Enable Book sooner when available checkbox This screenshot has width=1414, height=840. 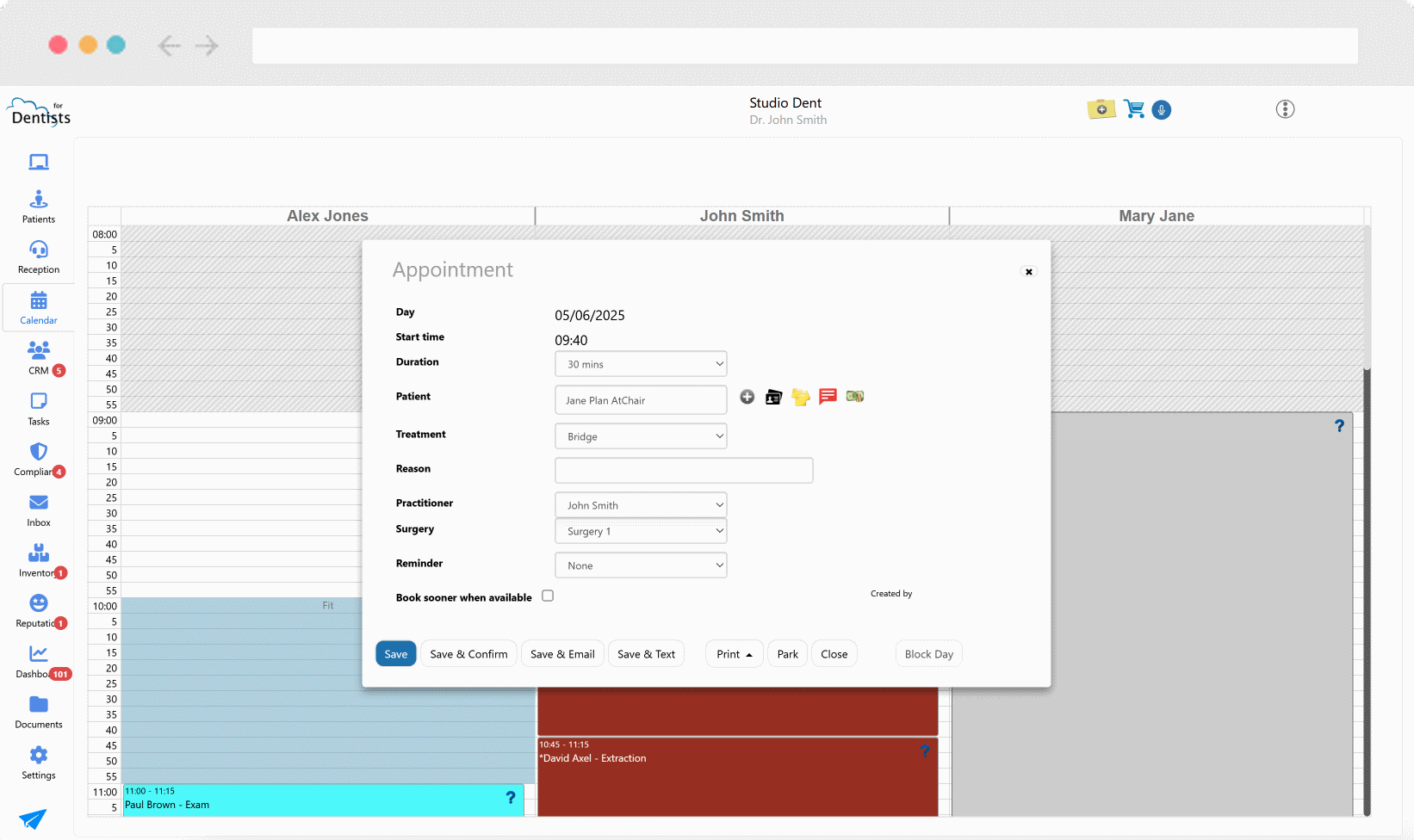(548, 596)
